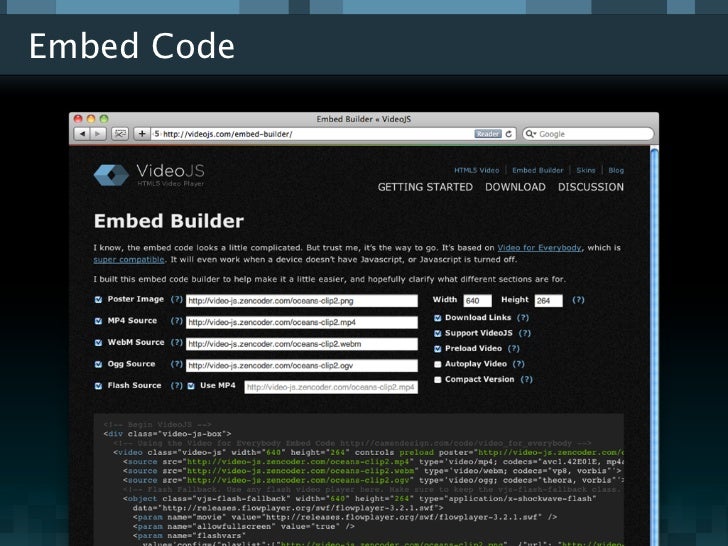Image resolution: width=728 pixels, height=546 pixels.
Task: Toggle the Use MP4 checkbox
Action: [191, 386]
